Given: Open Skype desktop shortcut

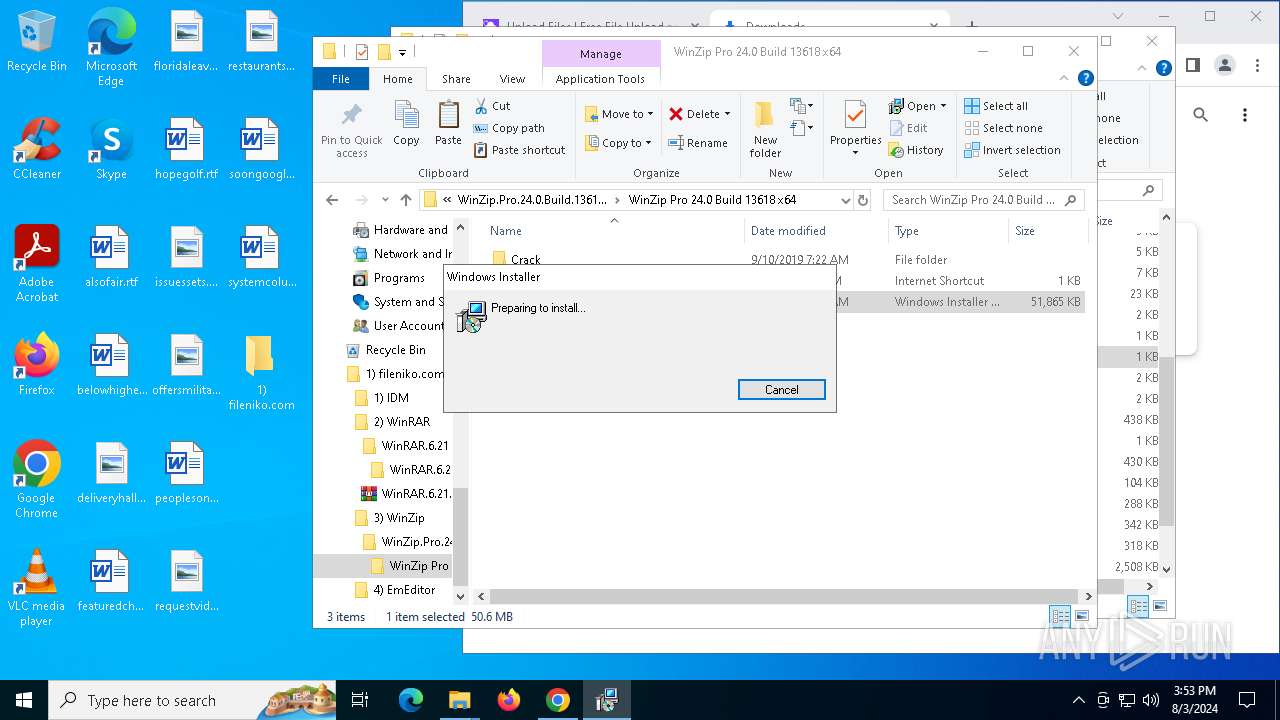Looking at the screenshot, I should [111, 149].
